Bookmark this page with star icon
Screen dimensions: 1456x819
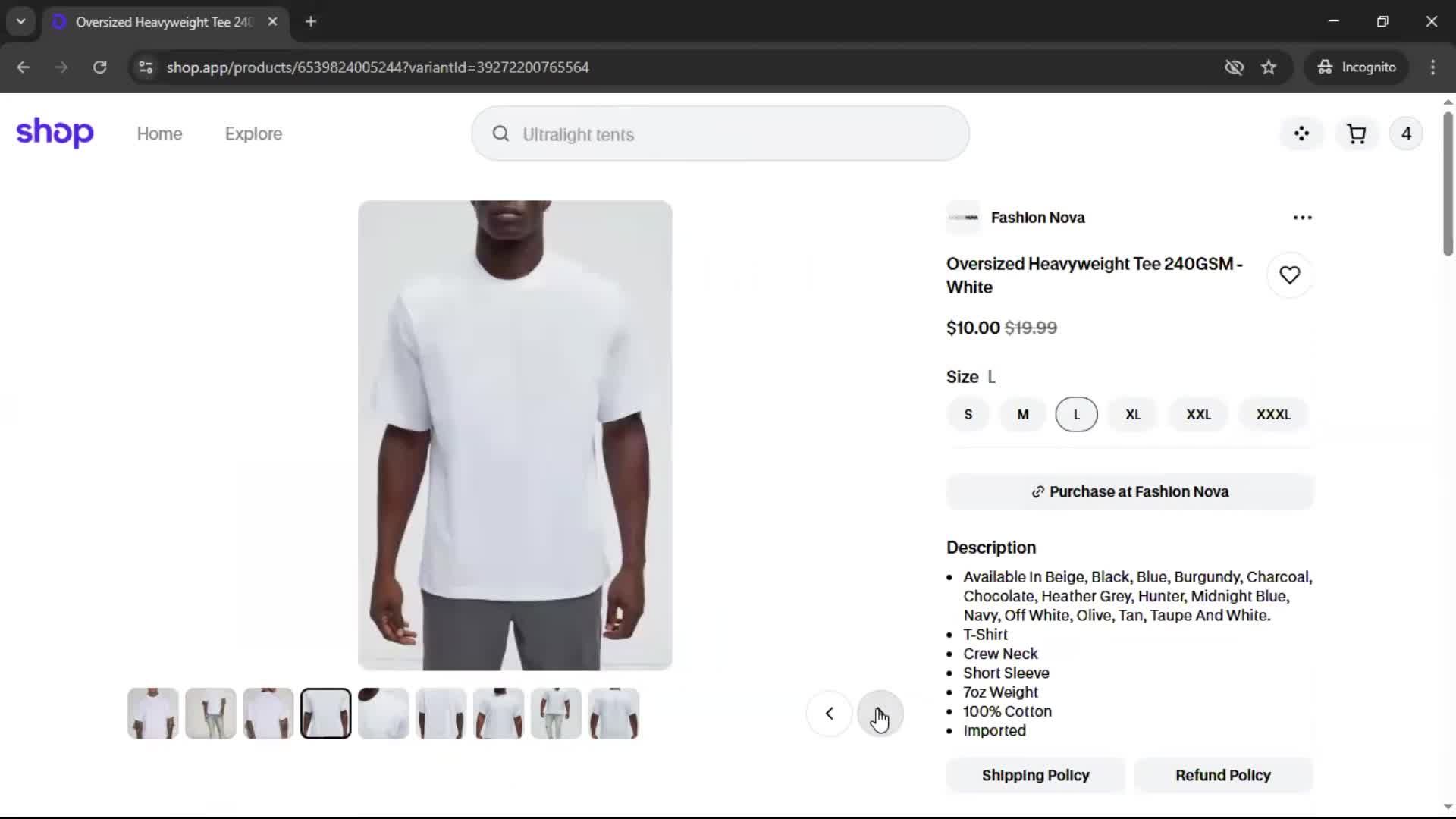(x=1269, y=67)
